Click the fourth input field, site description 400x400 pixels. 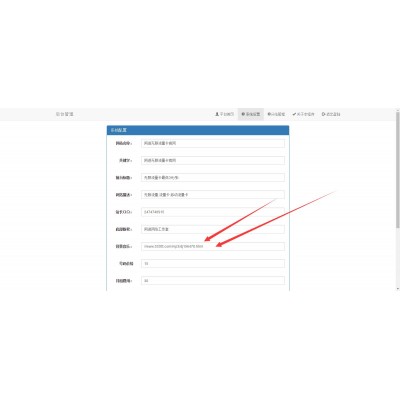[213, 195]
